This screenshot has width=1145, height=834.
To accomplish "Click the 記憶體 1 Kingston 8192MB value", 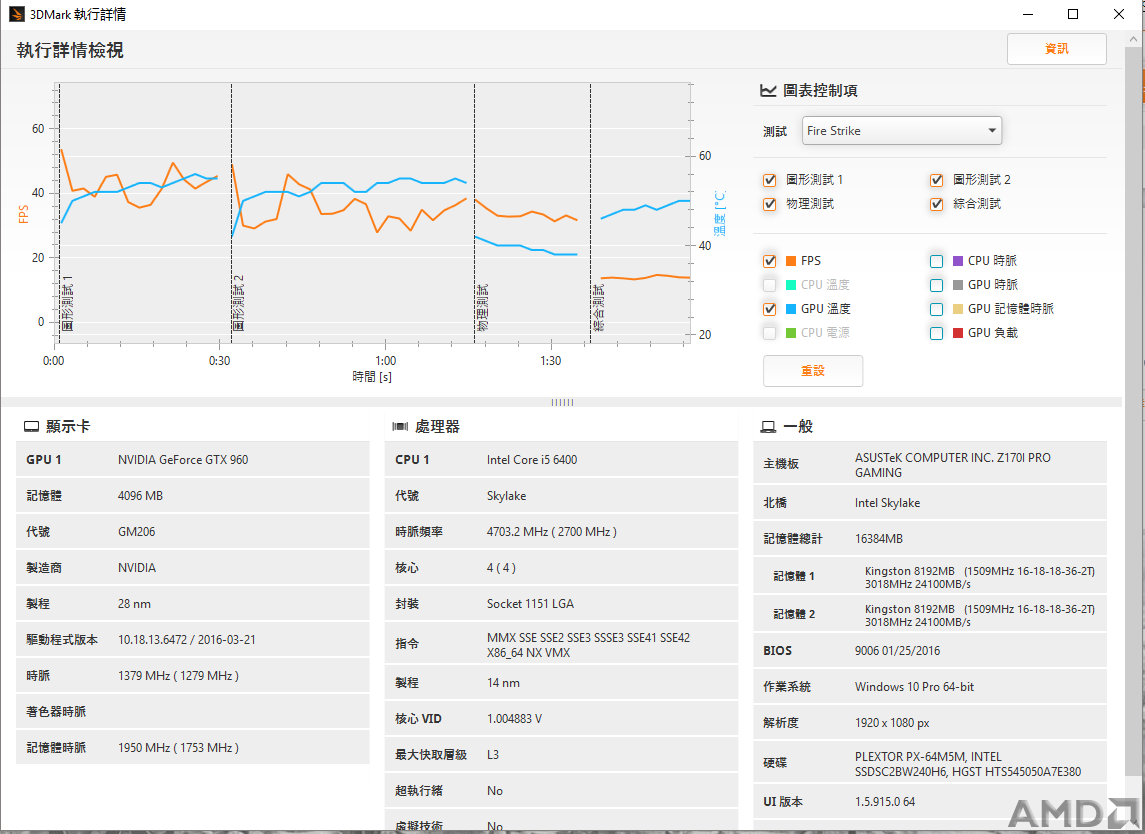I will [980, 577].
